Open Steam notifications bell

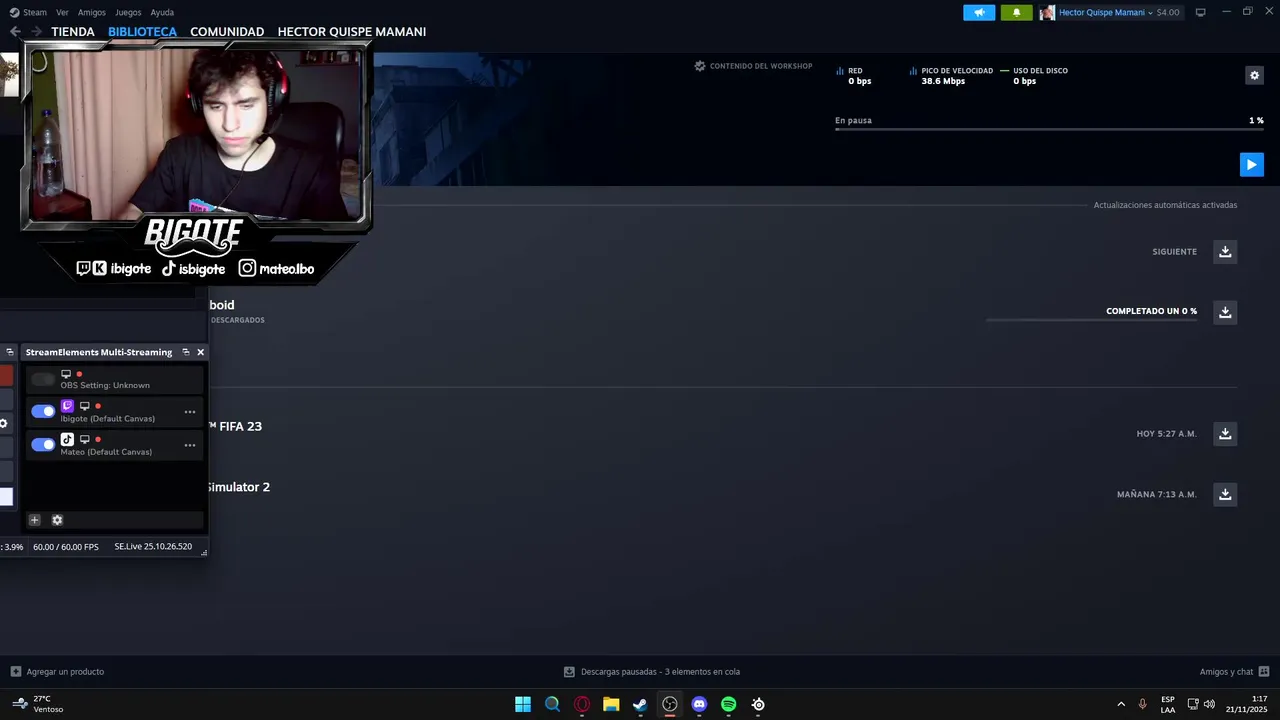pyautogui.click(x=1017, y=12)
